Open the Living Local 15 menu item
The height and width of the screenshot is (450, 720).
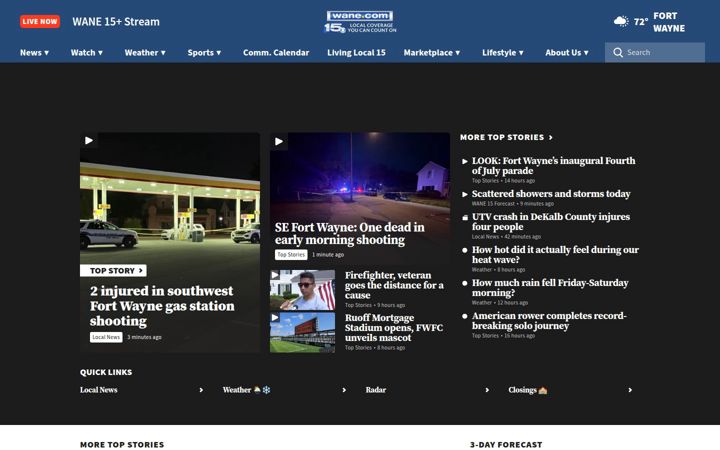coord(356,52)
